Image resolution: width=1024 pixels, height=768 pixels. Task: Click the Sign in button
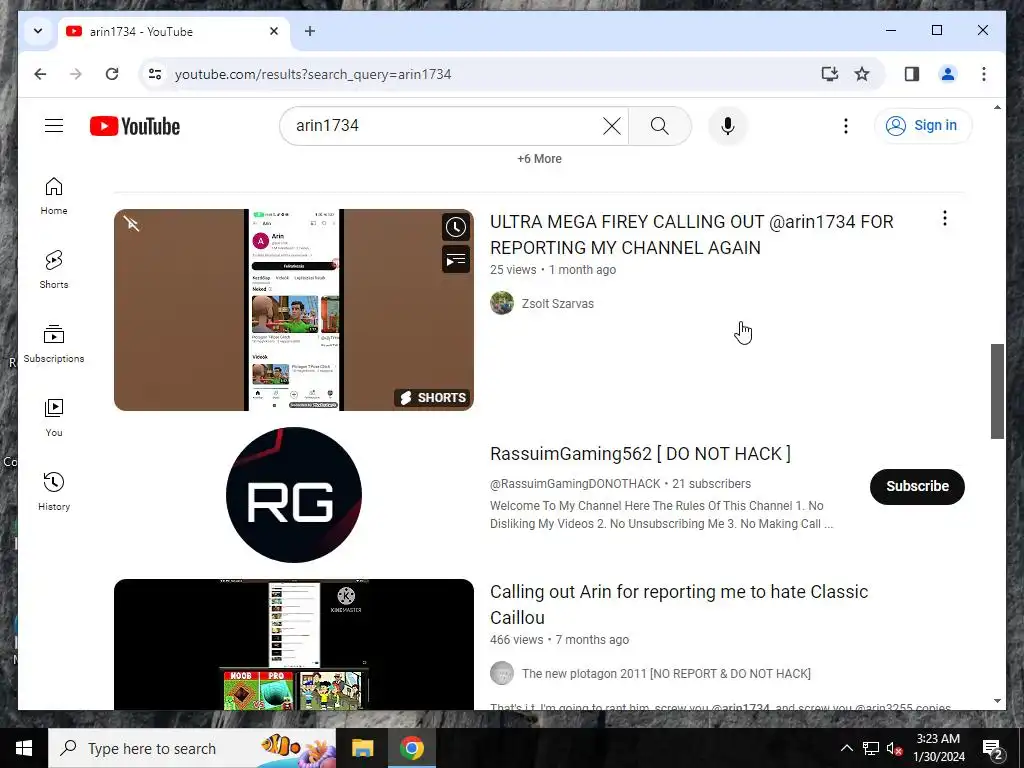click(x=923, y=125)
